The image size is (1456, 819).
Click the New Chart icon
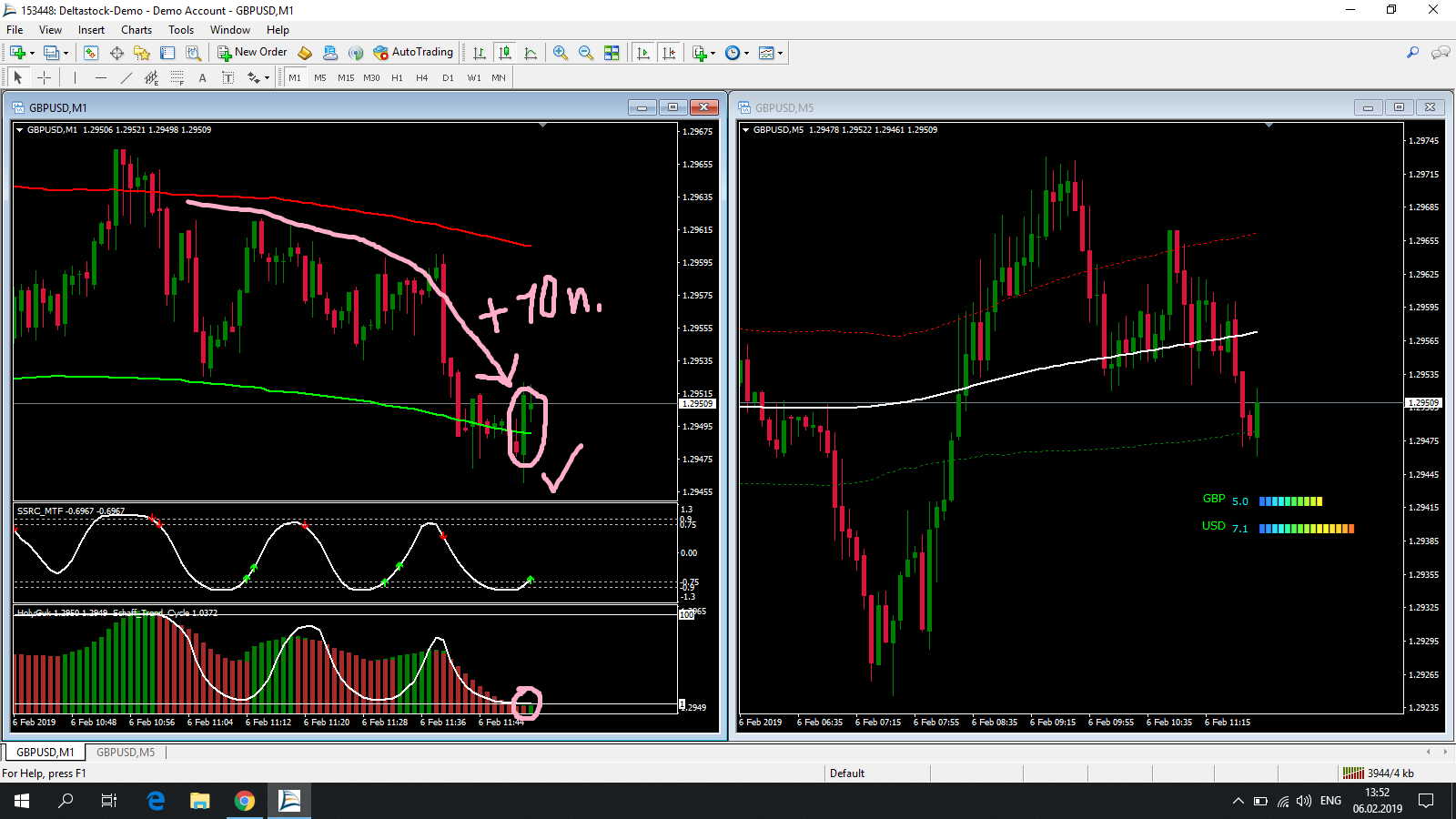pos(17,53)
